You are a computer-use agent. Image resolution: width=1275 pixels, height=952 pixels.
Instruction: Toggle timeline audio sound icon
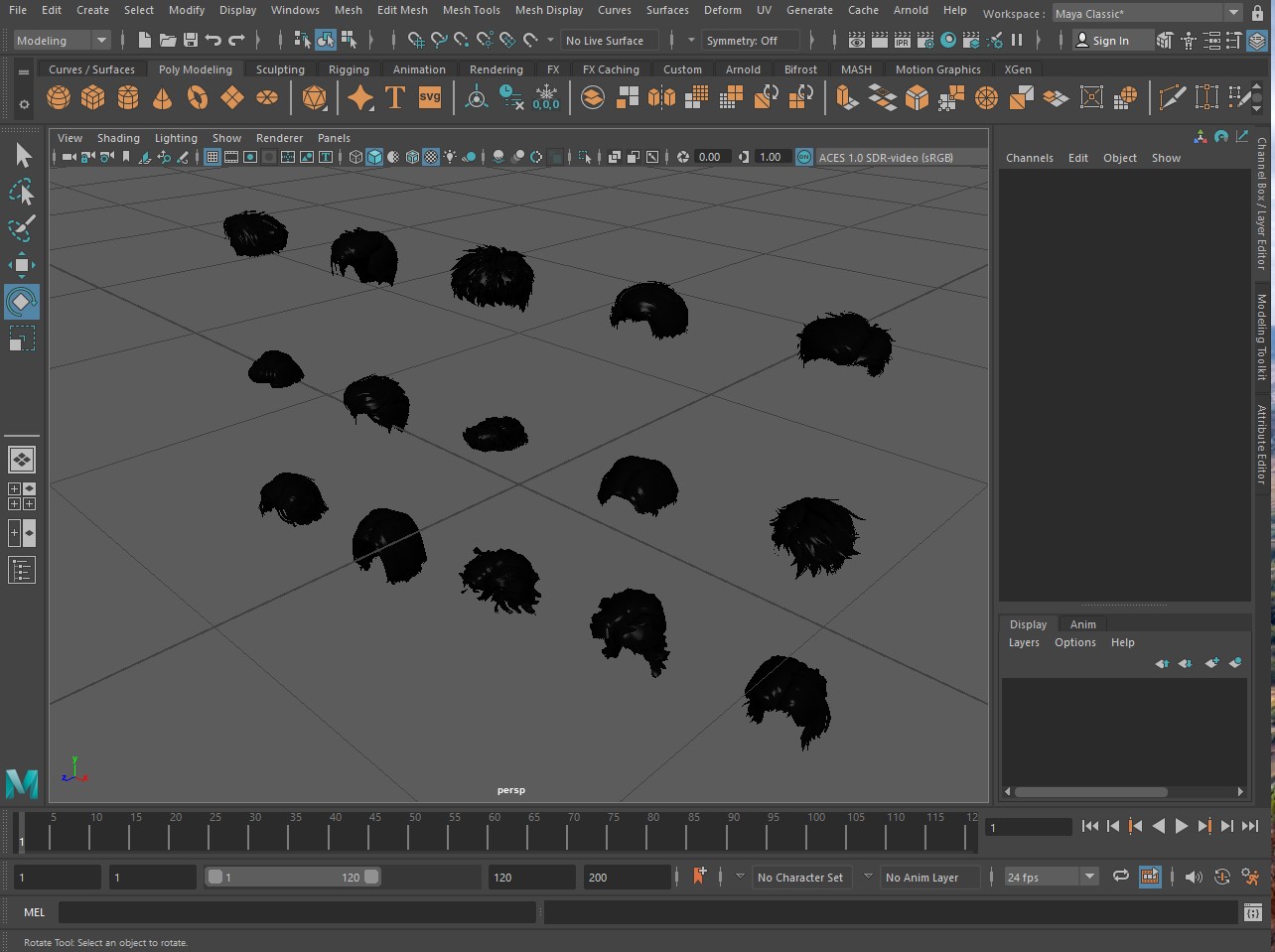[1194, 877]
